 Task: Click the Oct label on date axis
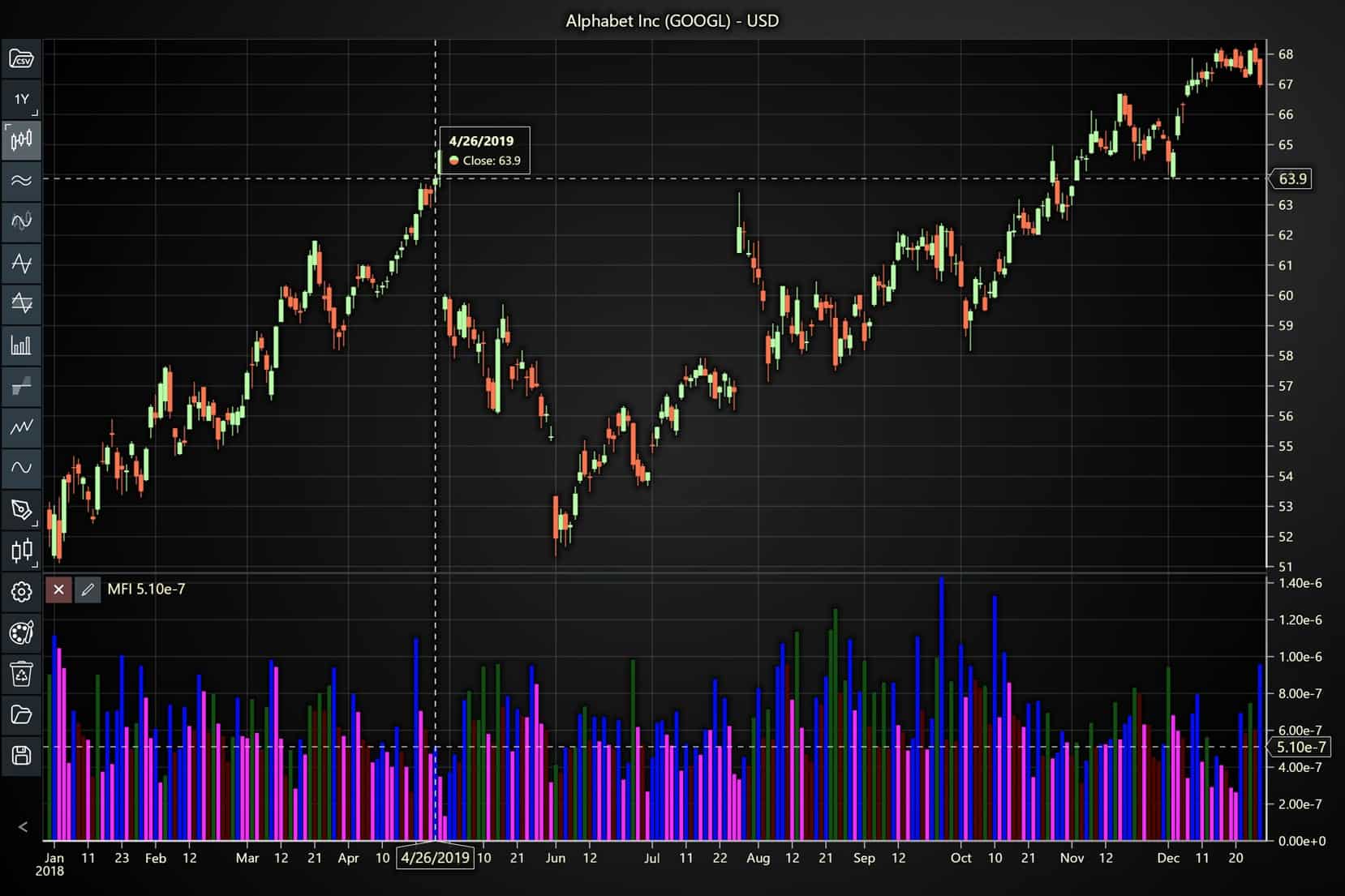960,858
